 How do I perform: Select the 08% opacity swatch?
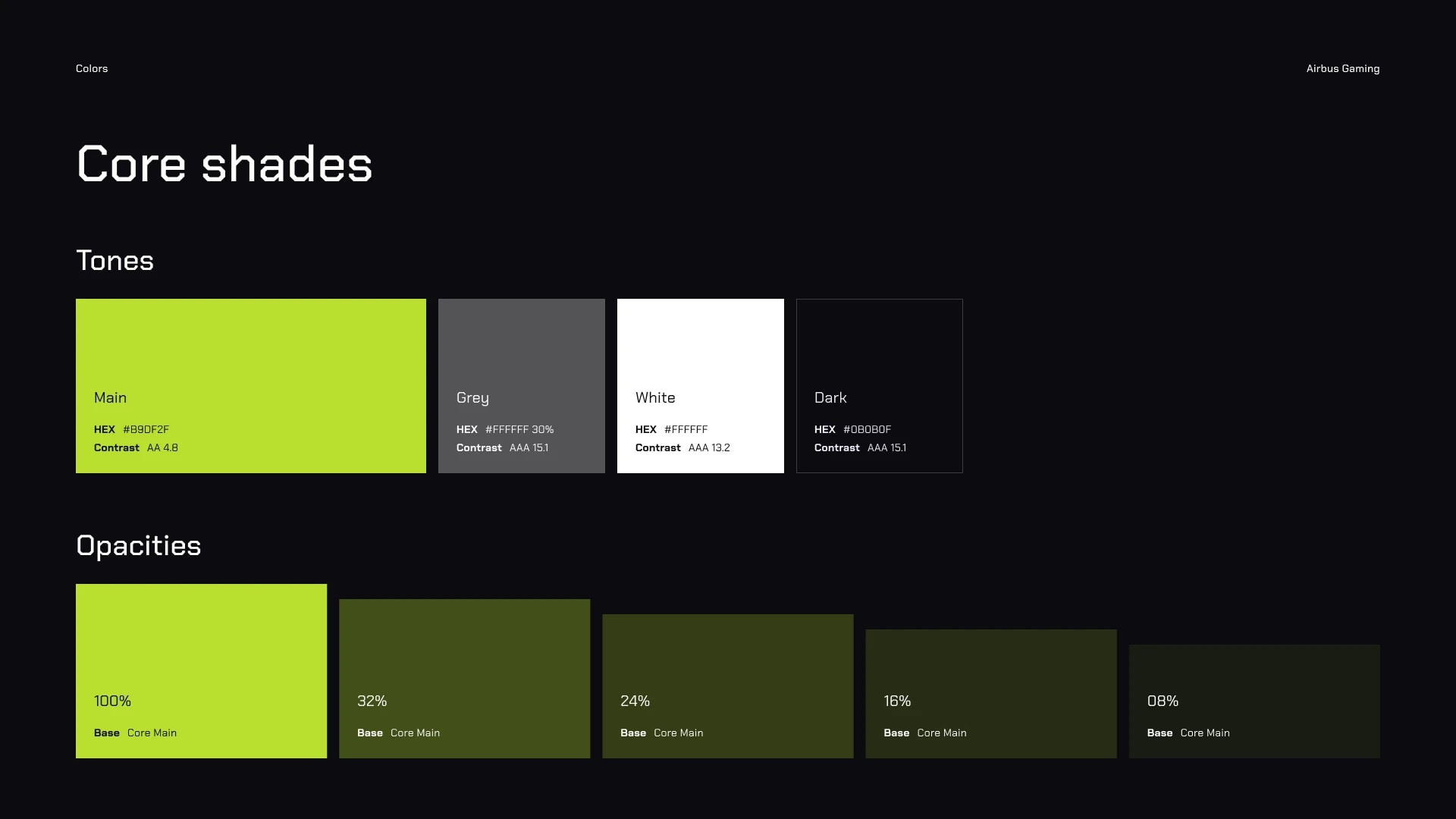(1254, 701)
